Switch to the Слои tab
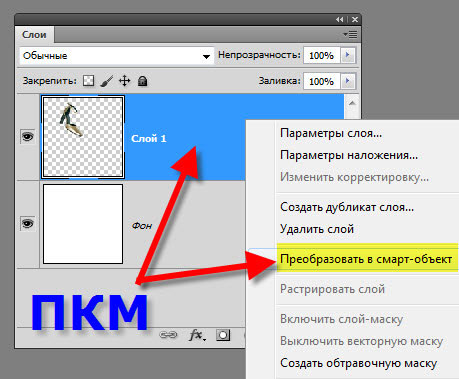This screenshot has width=459, height=379. (x=34, y=35)
